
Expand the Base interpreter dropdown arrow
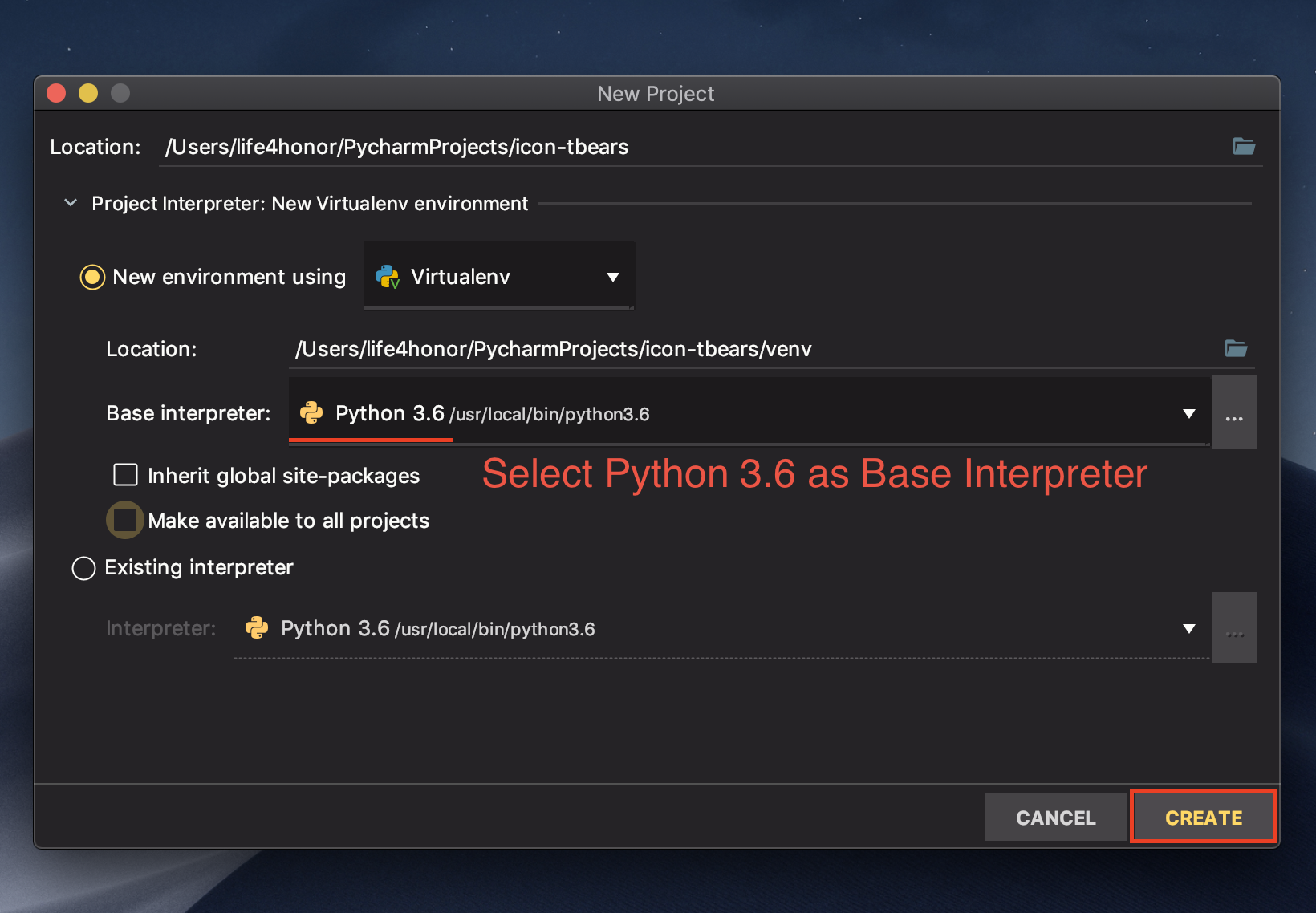1189,414
